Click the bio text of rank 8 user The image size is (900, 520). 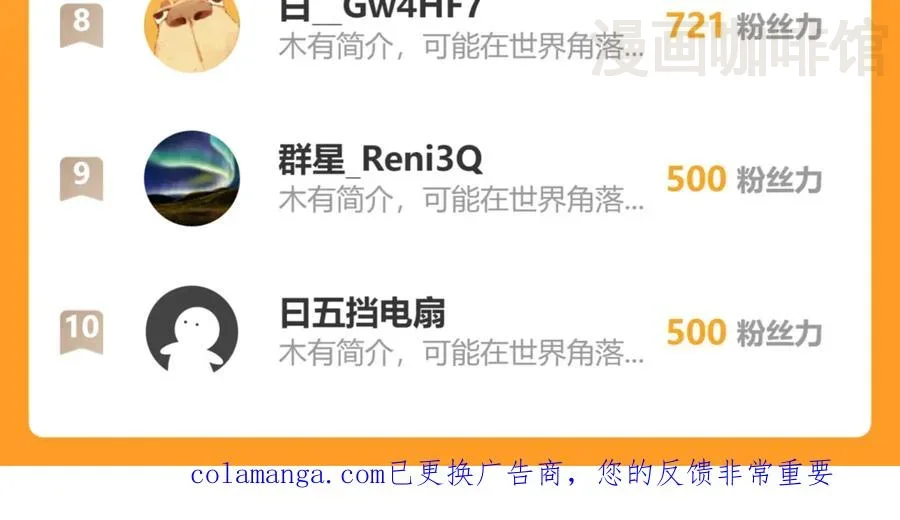click(461, 46)
